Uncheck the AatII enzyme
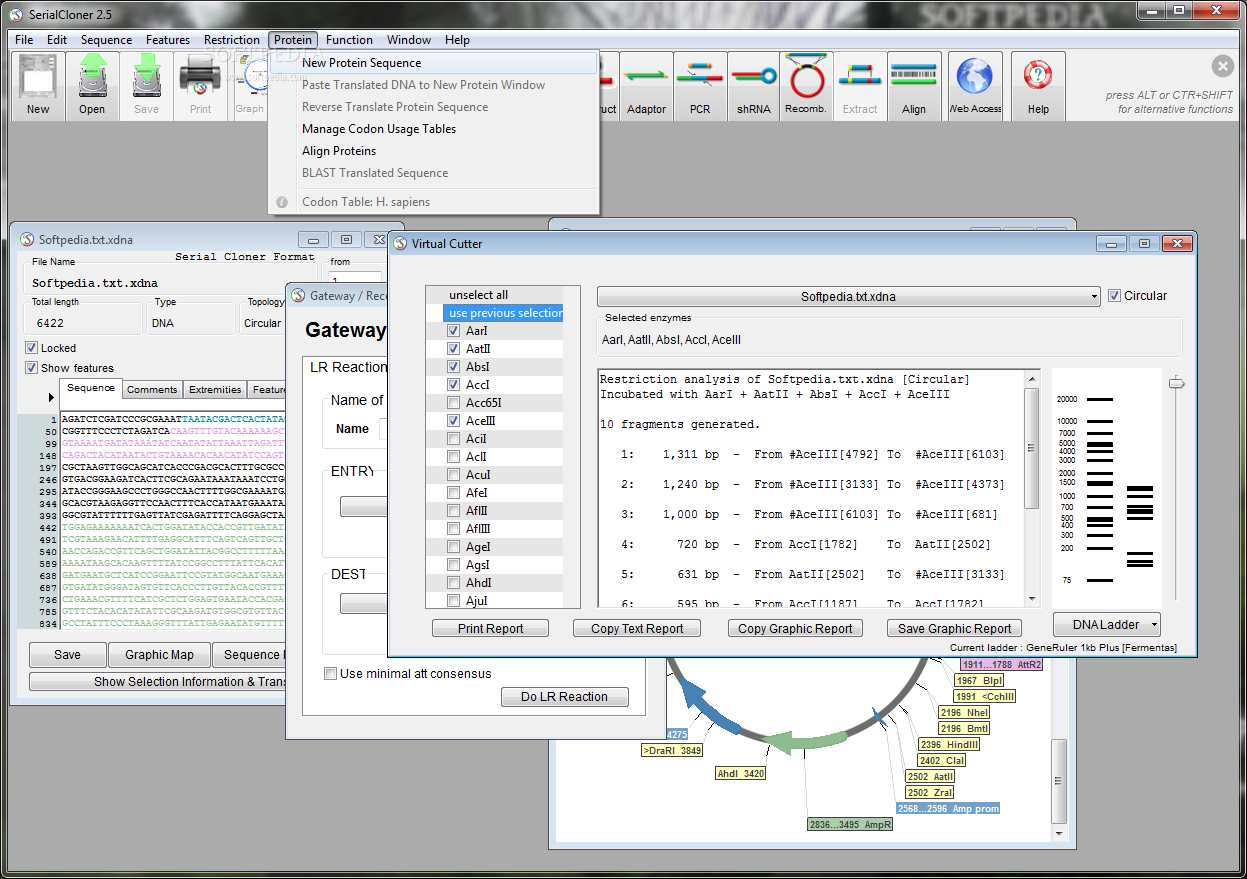 point(454,349)
